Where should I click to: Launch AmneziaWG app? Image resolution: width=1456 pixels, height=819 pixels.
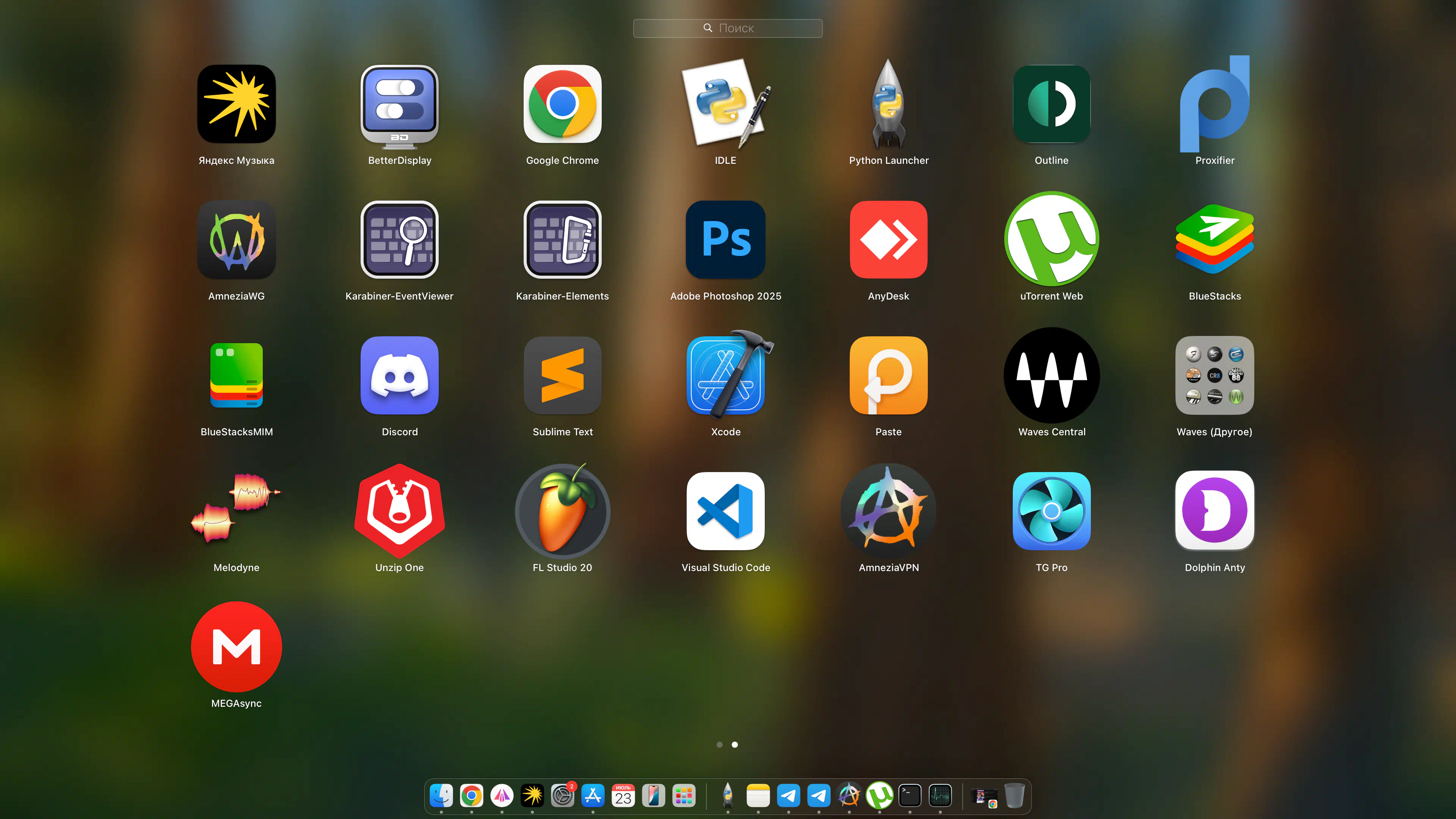[236, 240]
